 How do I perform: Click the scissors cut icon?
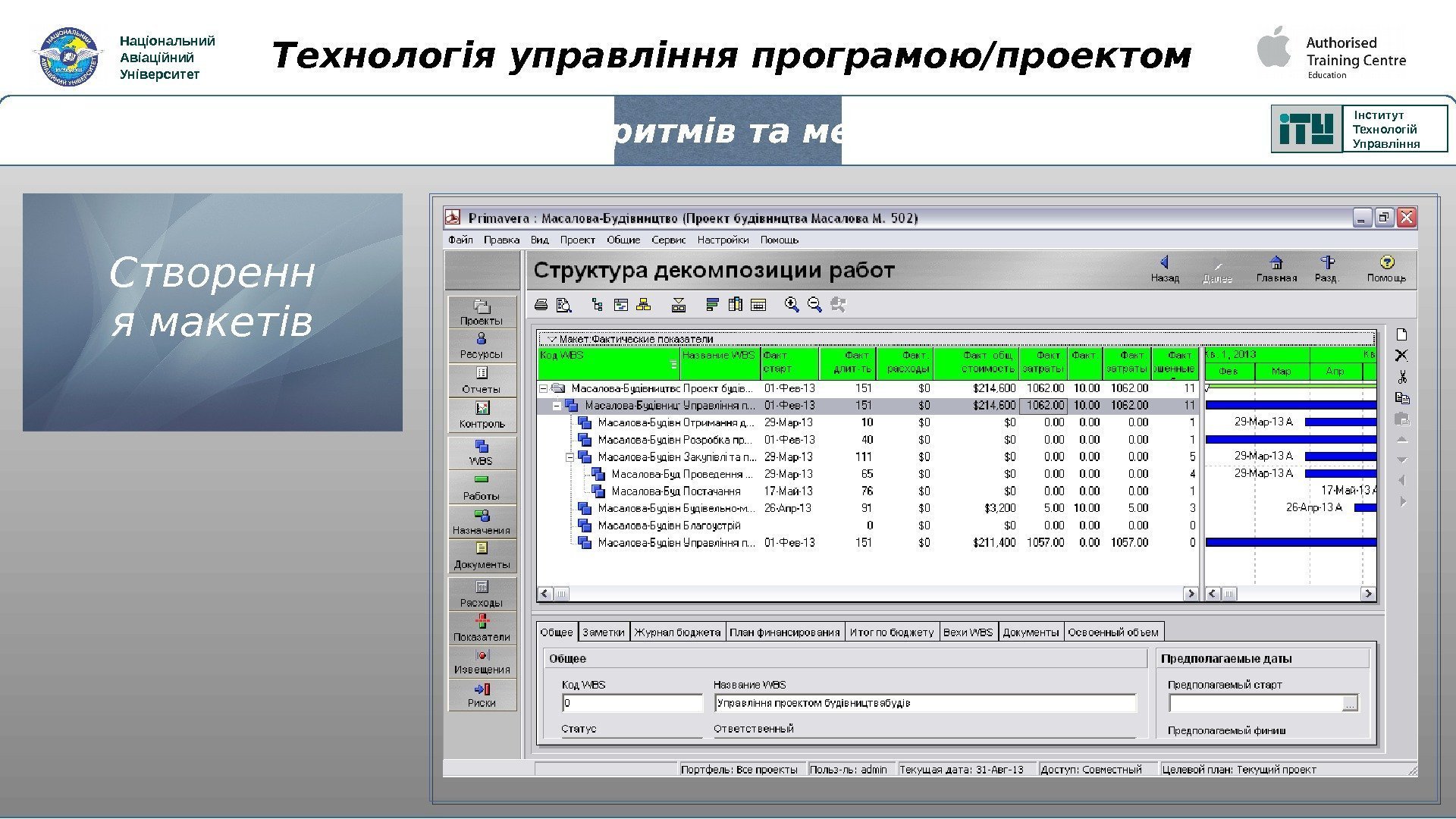(1402, 377)
